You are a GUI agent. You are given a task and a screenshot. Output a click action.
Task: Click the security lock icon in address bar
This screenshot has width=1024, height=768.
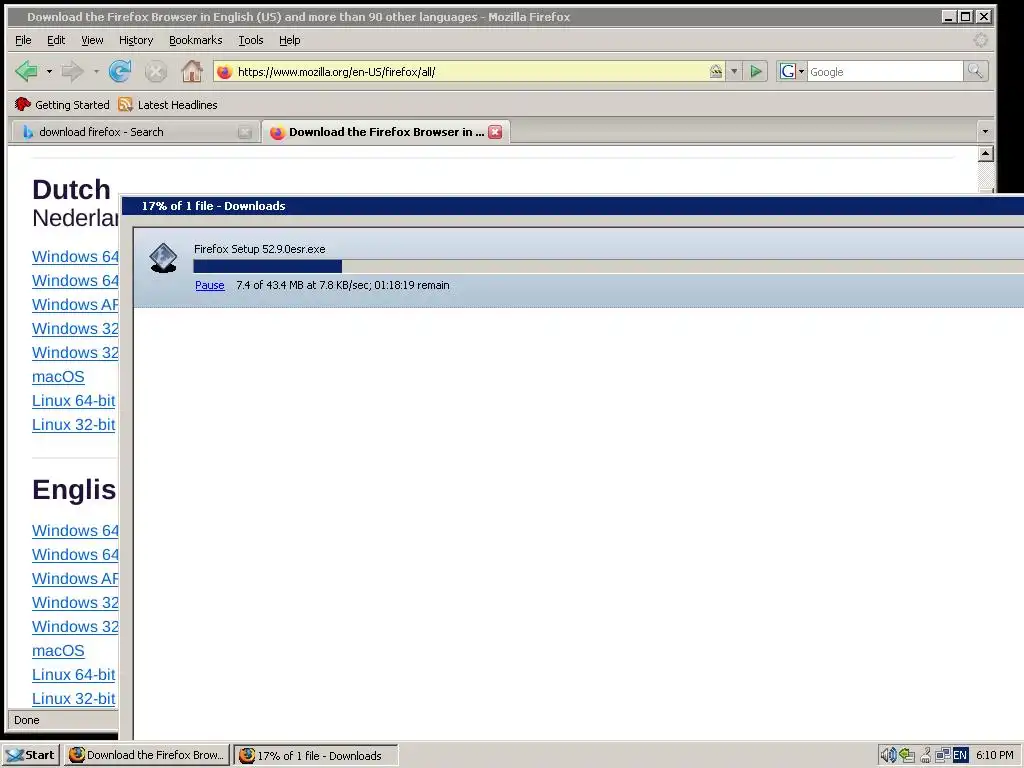coord(716,71)
